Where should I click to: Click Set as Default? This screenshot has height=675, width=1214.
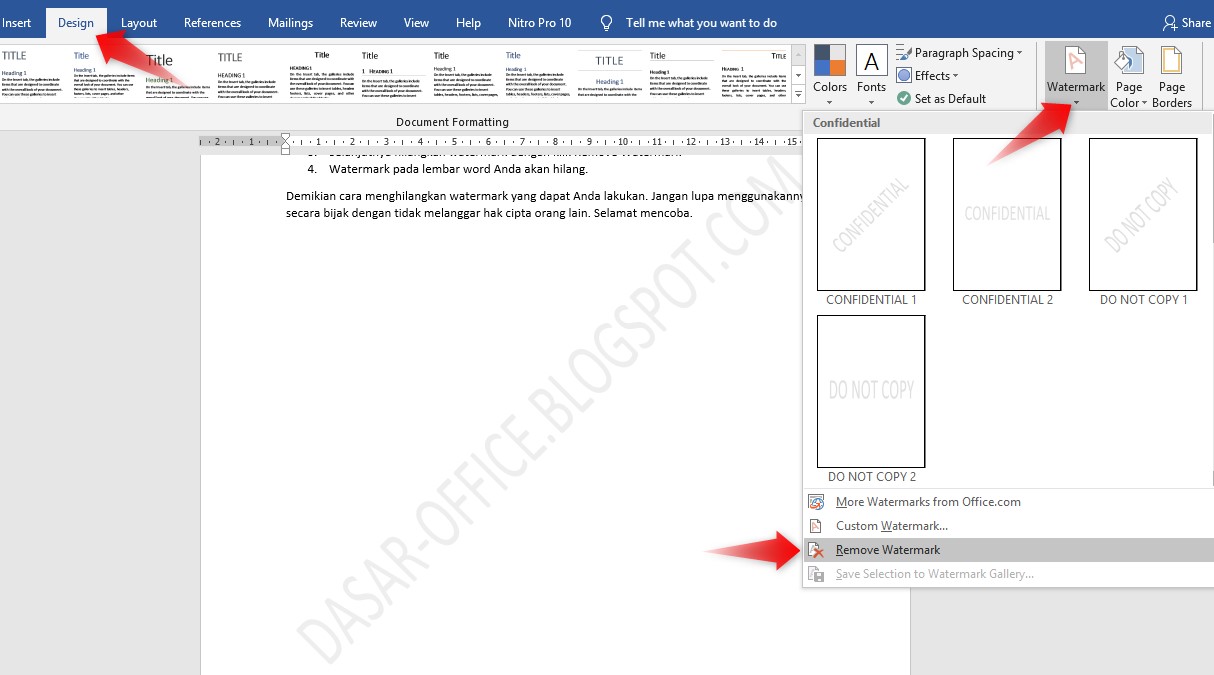941,99
